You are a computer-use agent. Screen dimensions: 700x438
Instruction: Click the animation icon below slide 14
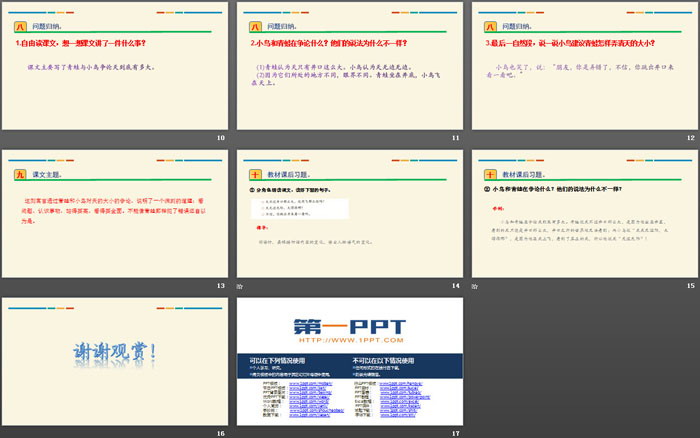coord(240,286)
